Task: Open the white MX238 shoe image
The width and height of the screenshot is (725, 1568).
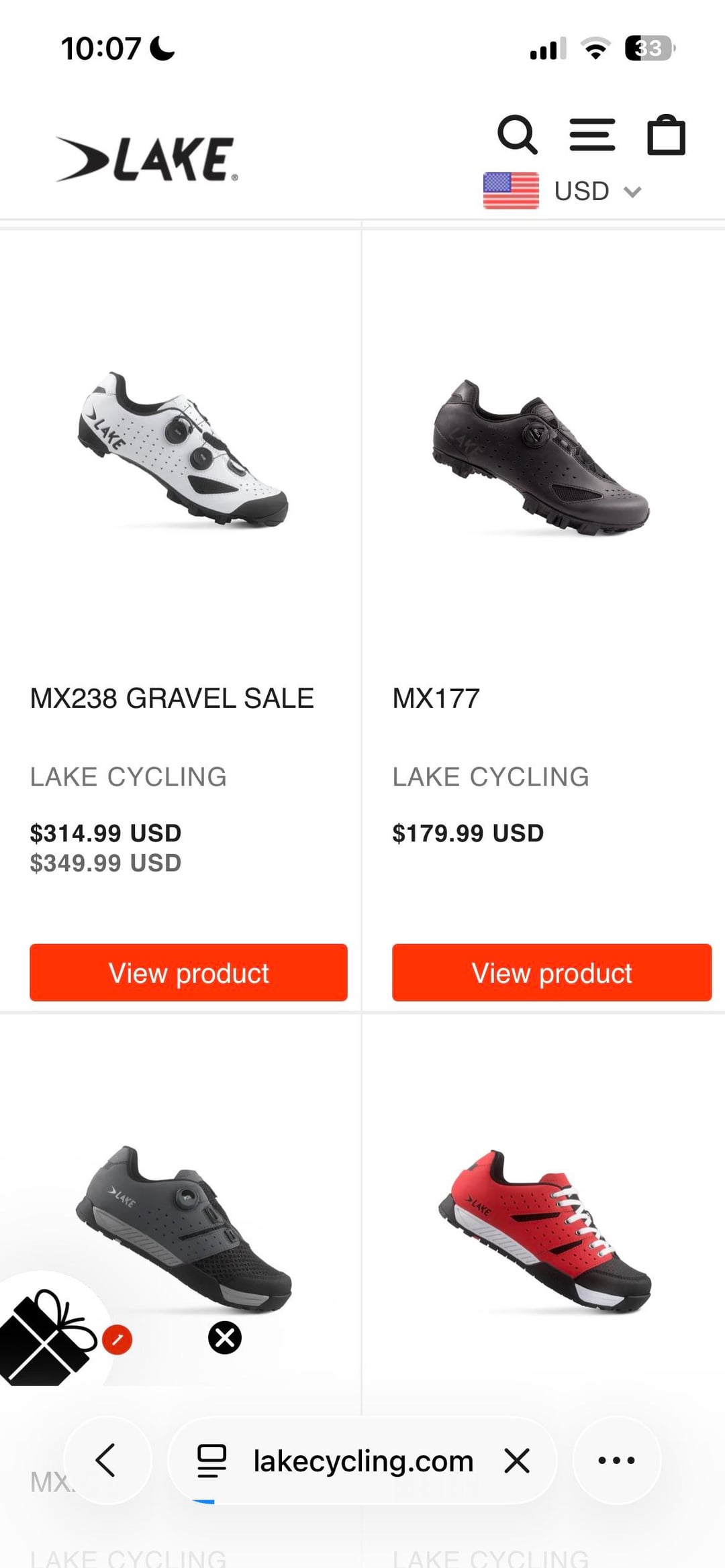Action: tap(183, 450)
